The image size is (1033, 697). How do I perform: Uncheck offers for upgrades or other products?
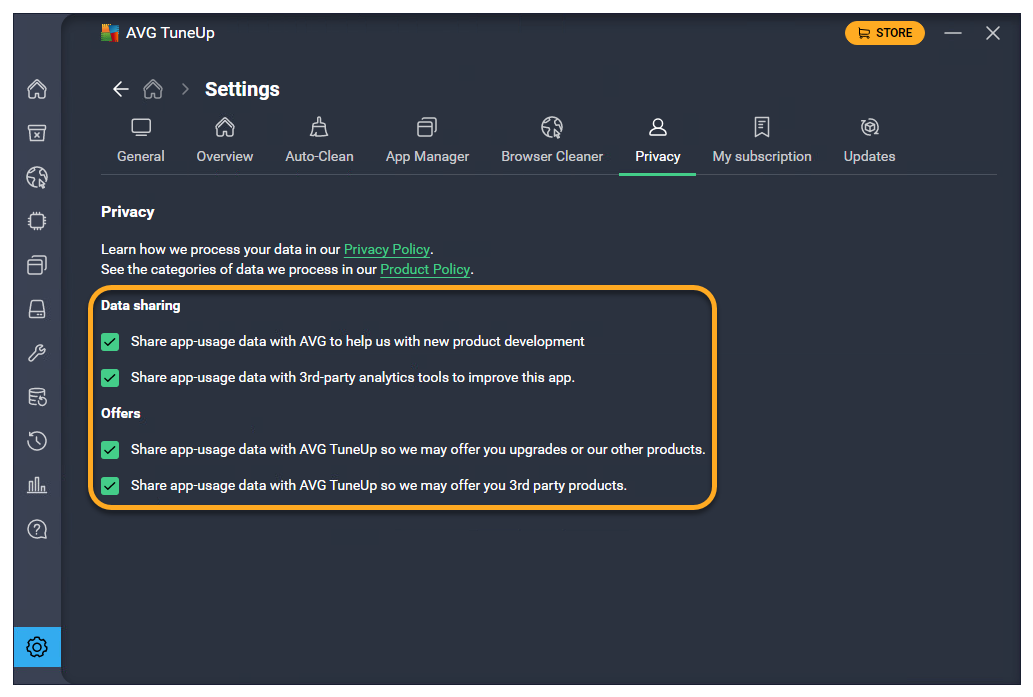pyautogui.click(x=110, y=450)
